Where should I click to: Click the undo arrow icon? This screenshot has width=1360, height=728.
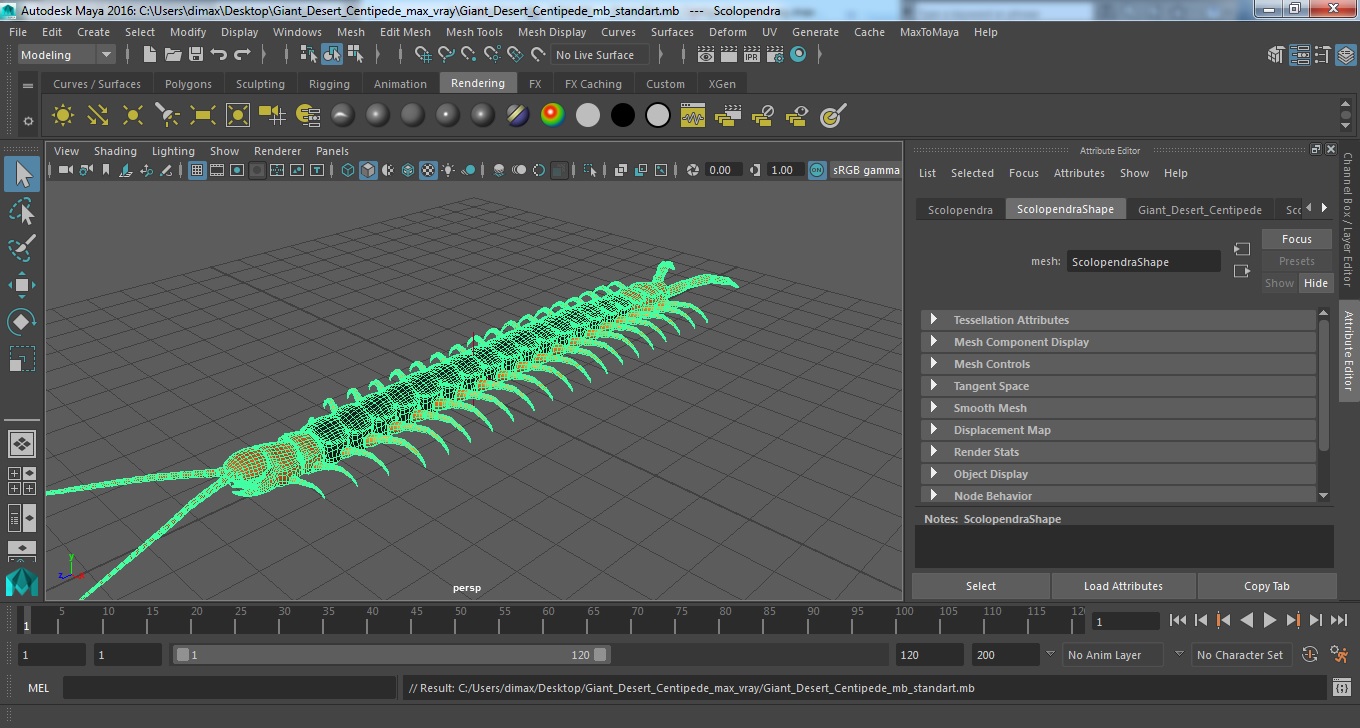(x=219, y=55)
